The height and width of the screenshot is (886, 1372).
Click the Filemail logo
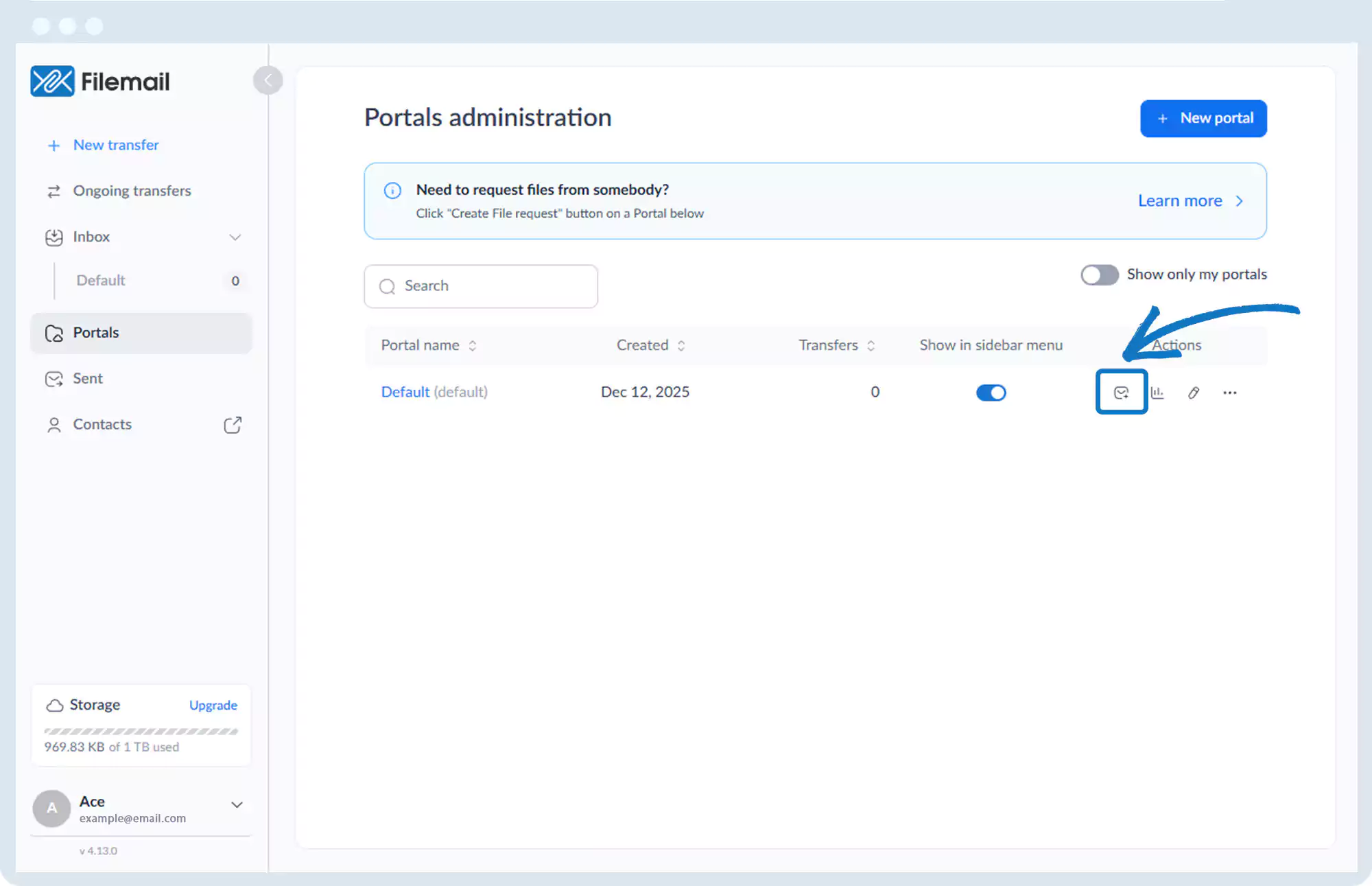[100, 82]
